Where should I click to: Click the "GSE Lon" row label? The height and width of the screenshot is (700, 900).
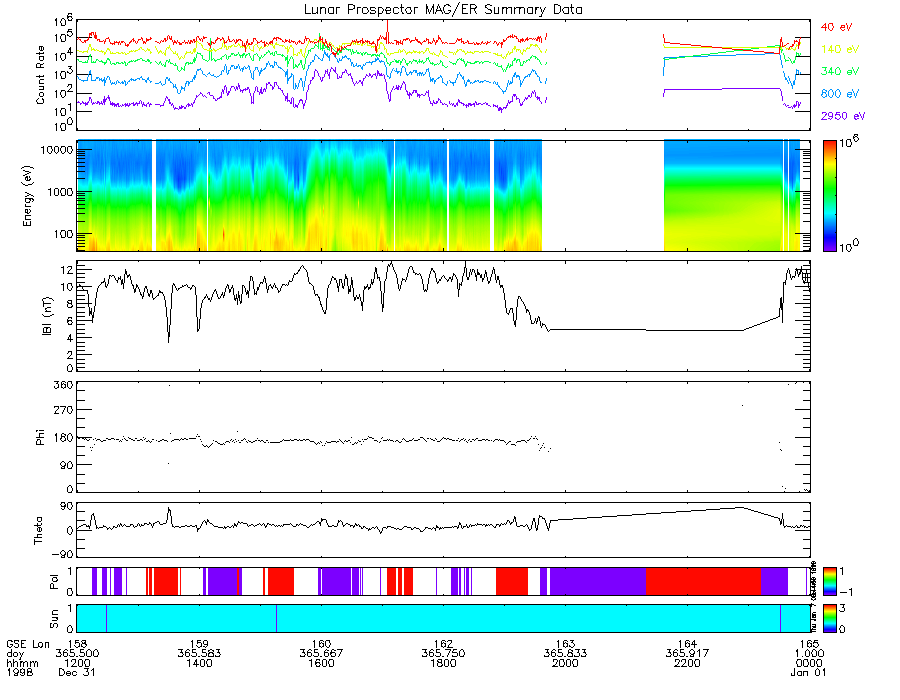point(28,644)
